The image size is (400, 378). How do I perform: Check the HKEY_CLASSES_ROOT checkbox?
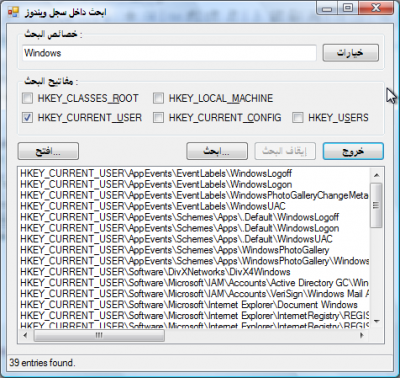[27, 98]
